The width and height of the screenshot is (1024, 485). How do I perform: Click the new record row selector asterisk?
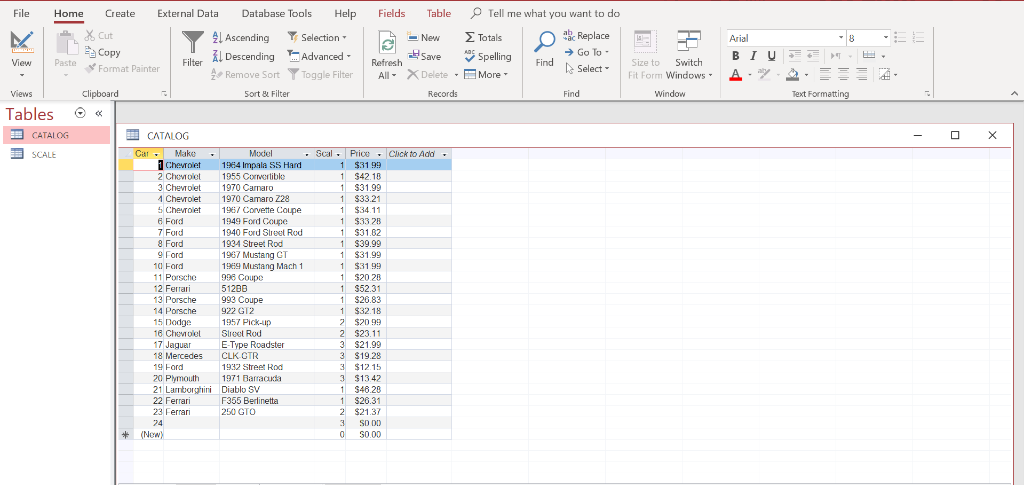(125, 434)
